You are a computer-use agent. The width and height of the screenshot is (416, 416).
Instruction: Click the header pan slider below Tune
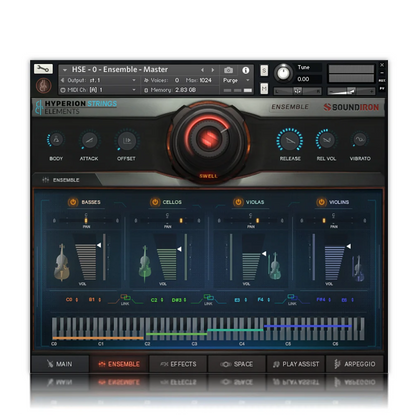298,91
